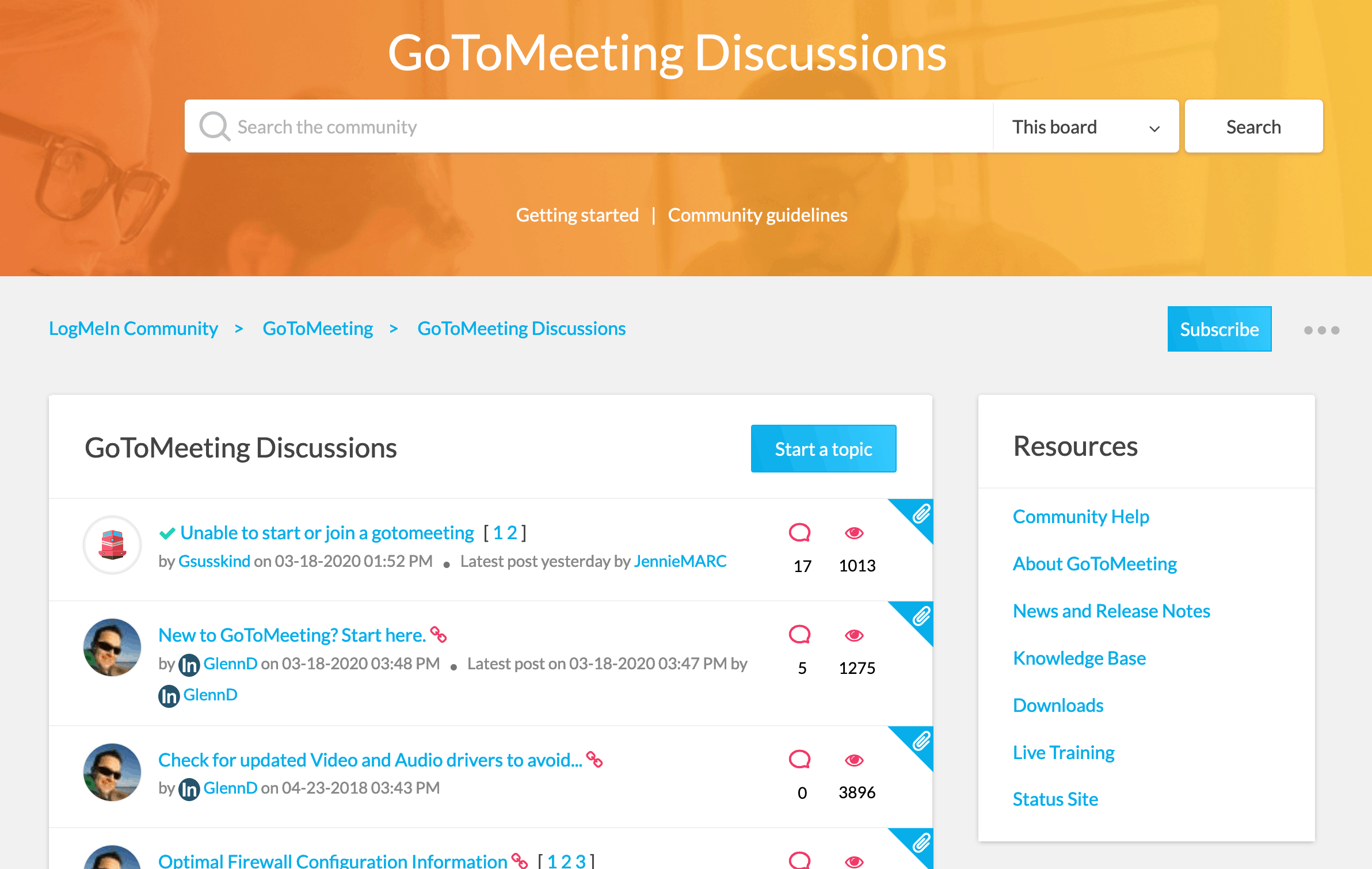Viewport: 1372px width, 869px height.
Task: Open Knowledge Base resource link
Action: [x=1079, y=658]
